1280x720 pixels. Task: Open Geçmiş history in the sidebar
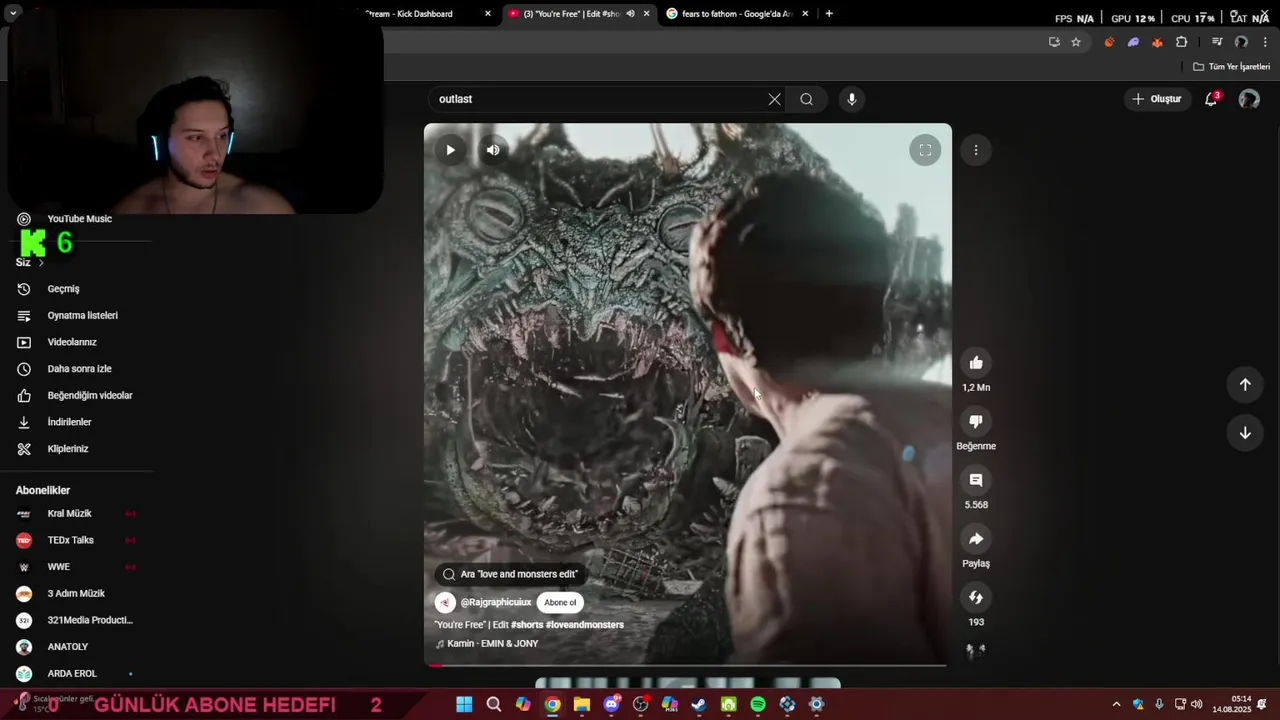tap(63, 289)
